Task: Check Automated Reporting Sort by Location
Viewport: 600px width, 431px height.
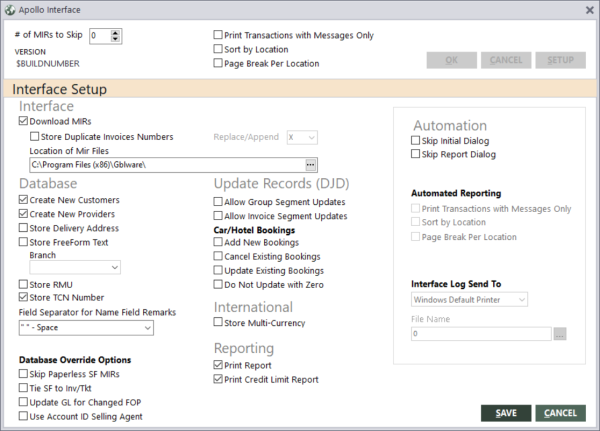Action: pyautogui.click(x=415, y=222)
